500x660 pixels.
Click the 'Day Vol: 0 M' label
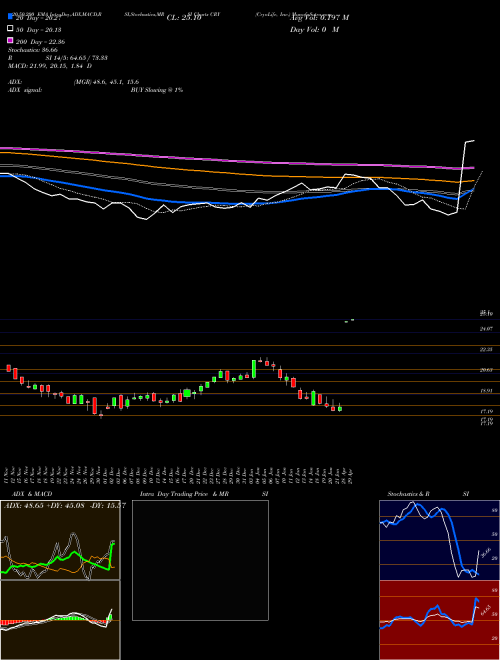point(314,29)
